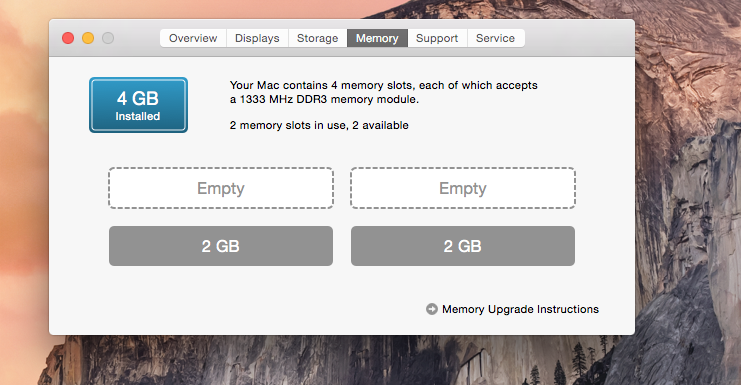The height and width of the screenshot is (385, 741).
Task: Open the Displays tab
Action: click(257, 38)
